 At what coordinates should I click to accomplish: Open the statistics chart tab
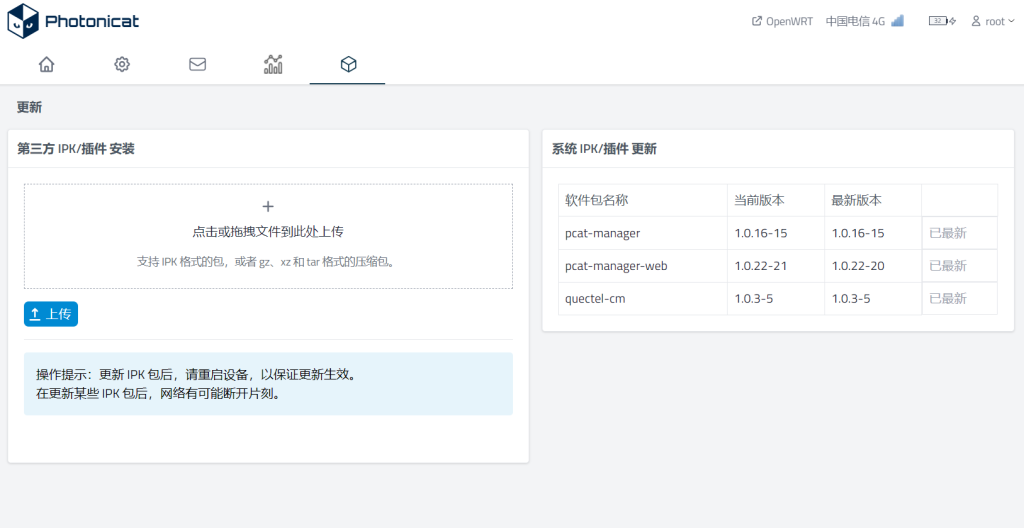[x=273, y=65]
